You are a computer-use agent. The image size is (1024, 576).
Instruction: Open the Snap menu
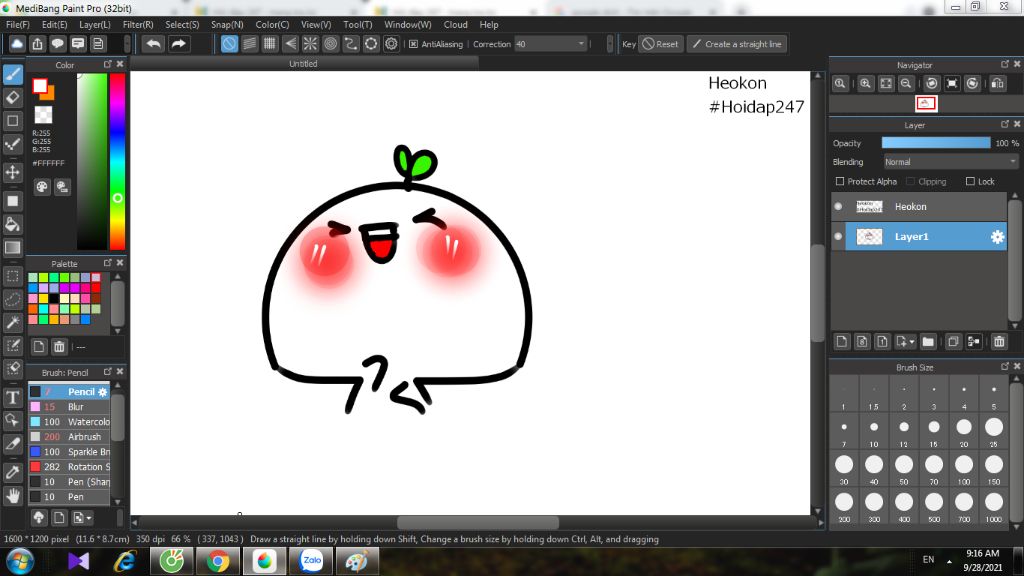[x=227, y=24]
